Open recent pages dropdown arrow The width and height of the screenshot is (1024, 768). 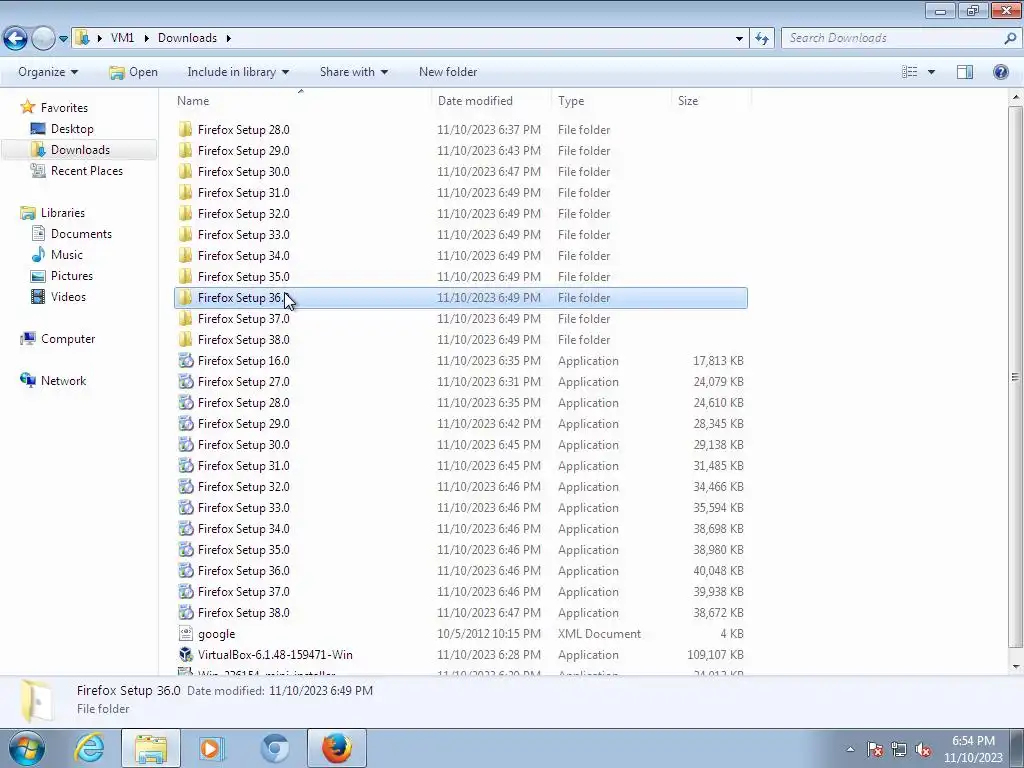click(63, 39)
